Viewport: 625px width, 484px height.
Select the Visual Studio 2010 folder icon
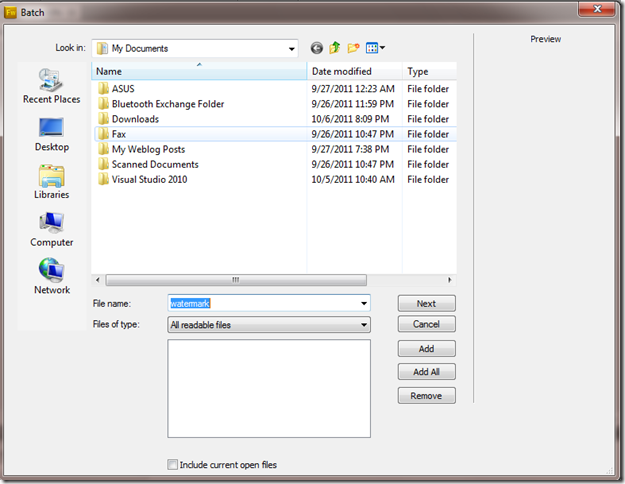coord(103,179)
